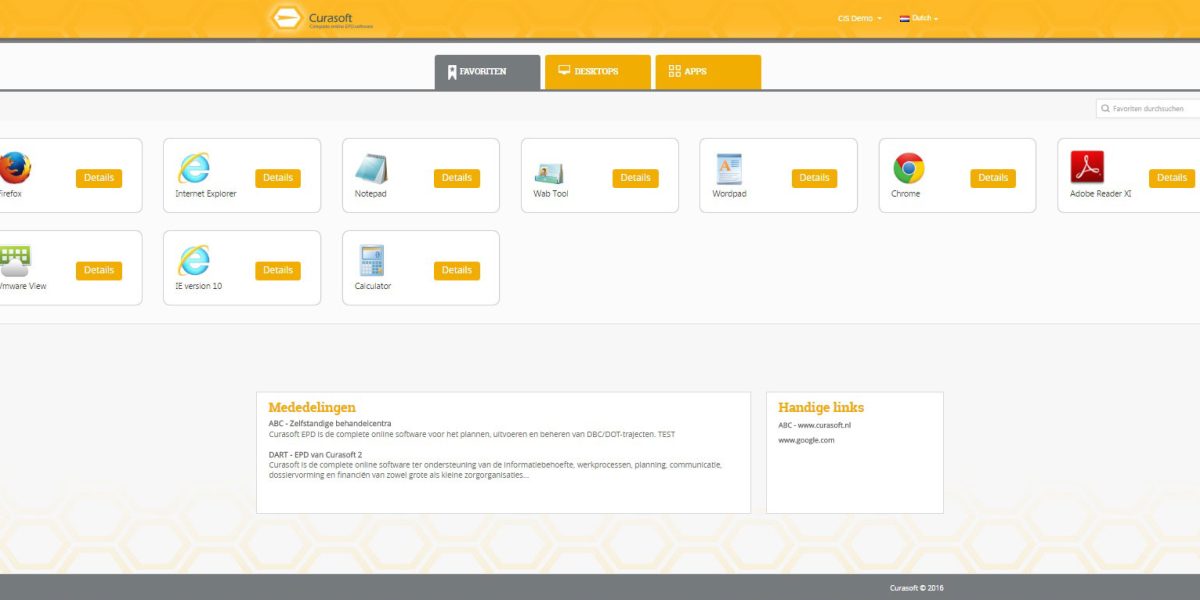The image size is (1200, 600).
Task: Switch to the Desktops tab
Action: (x=597, y=70)
